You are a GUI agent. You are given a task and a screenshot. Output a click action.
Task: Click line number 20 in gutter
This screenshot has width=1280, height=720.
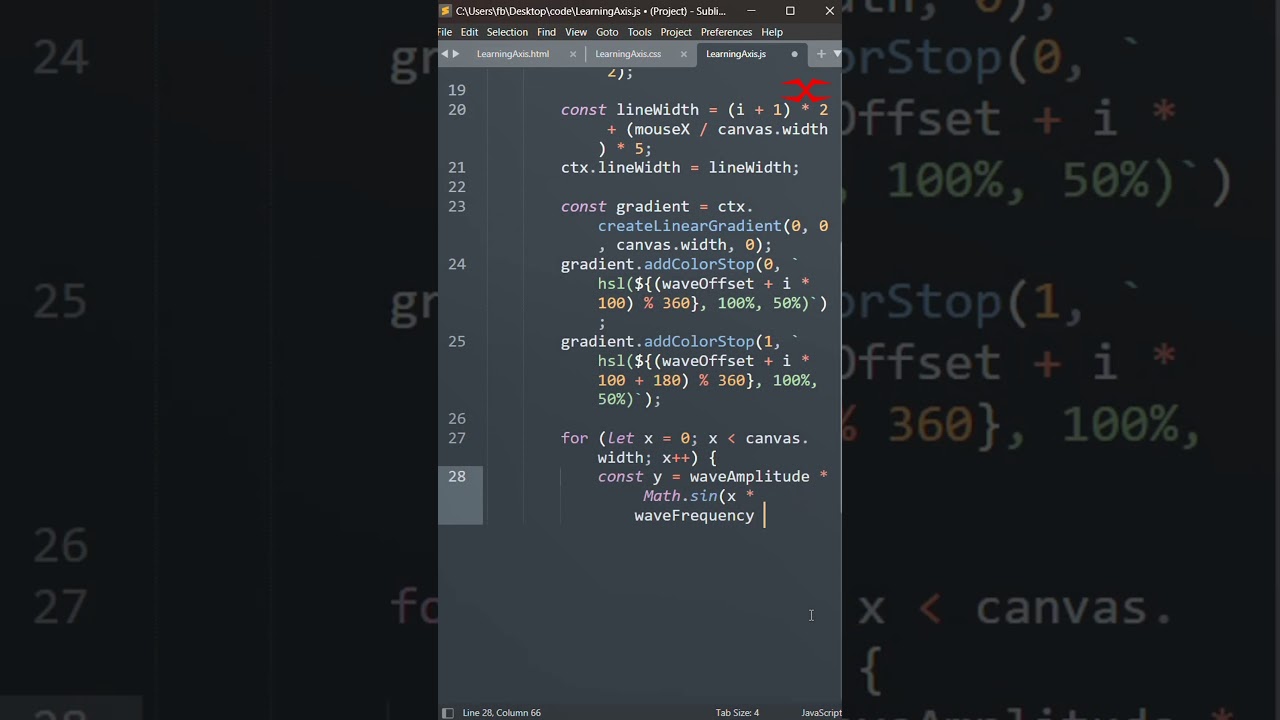tap(457, 110)
